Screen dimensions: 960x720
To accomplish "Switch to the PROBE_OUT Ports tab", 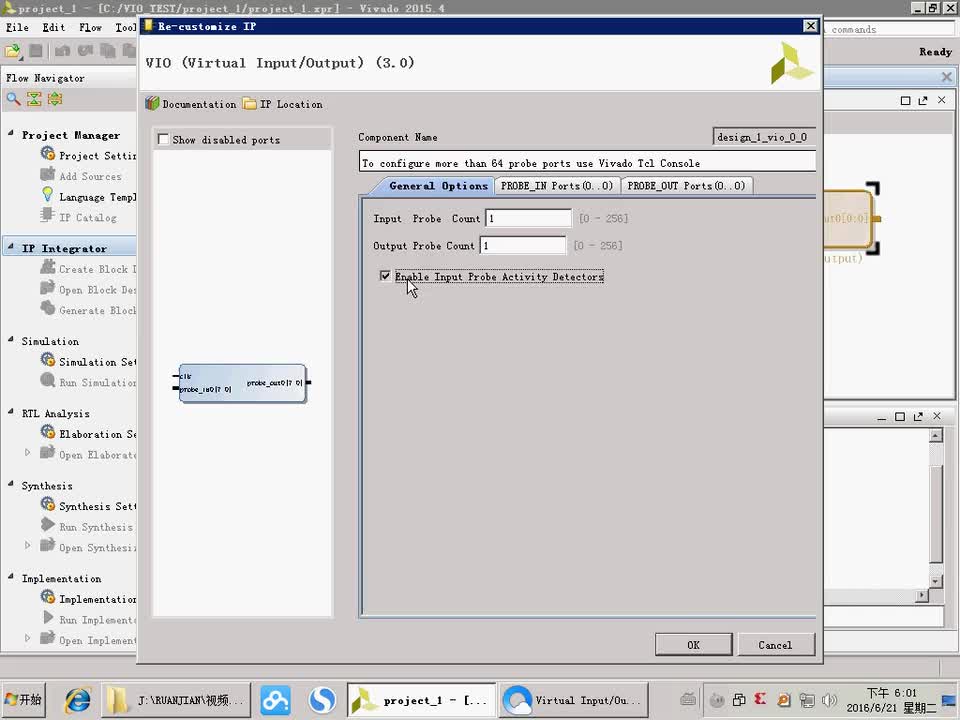I will click(x=686, y=186).
